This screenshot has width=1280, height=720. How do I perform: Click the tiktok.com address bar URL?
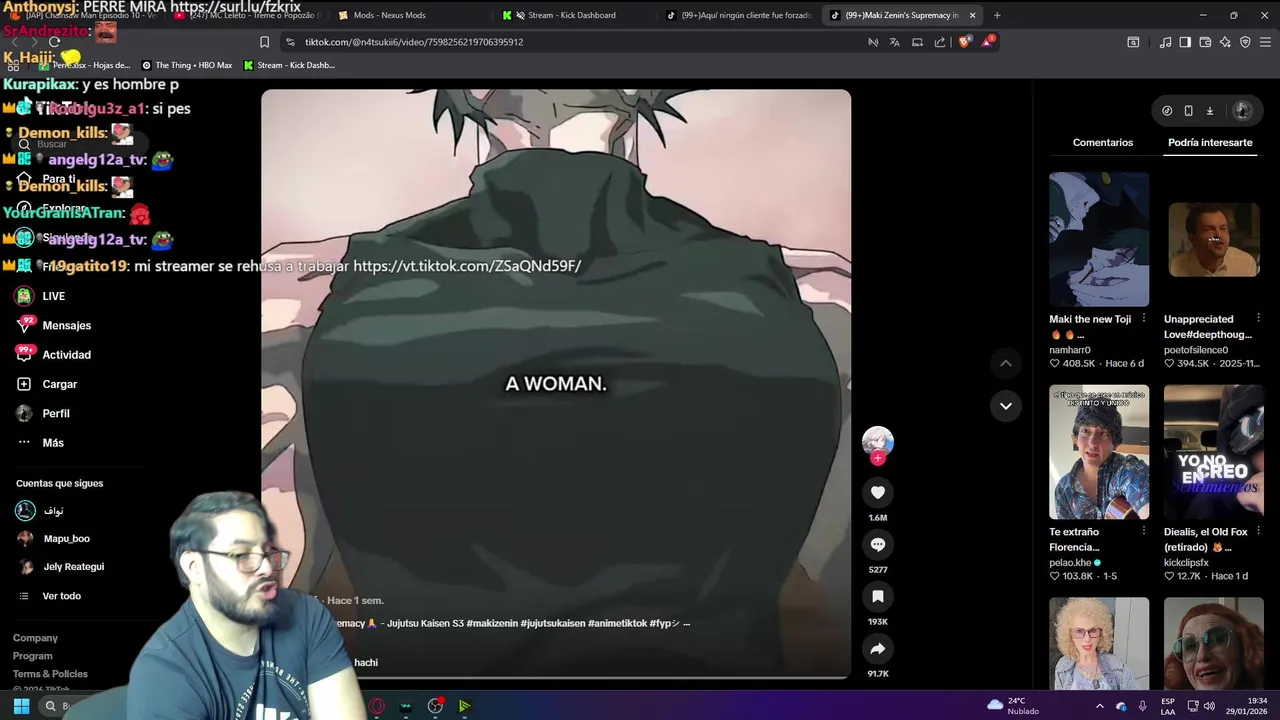[414, 42]
